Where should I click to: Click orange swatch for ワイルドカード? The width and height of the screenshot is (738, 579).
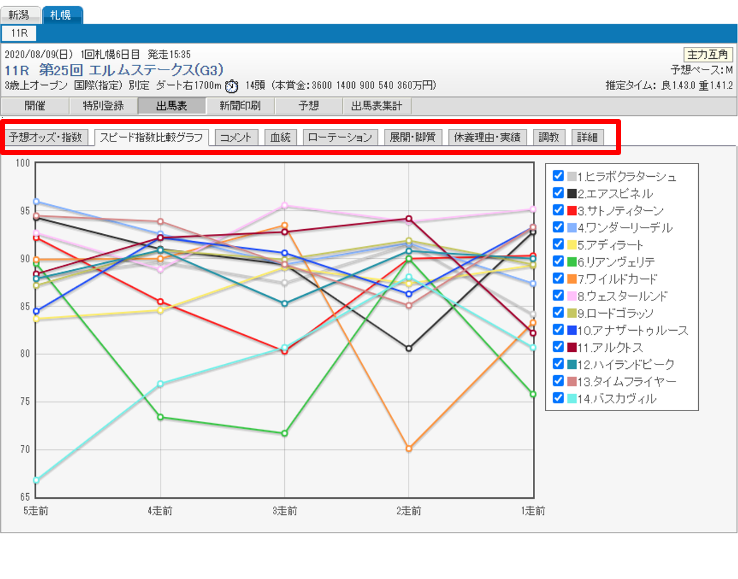click(572, 279)
